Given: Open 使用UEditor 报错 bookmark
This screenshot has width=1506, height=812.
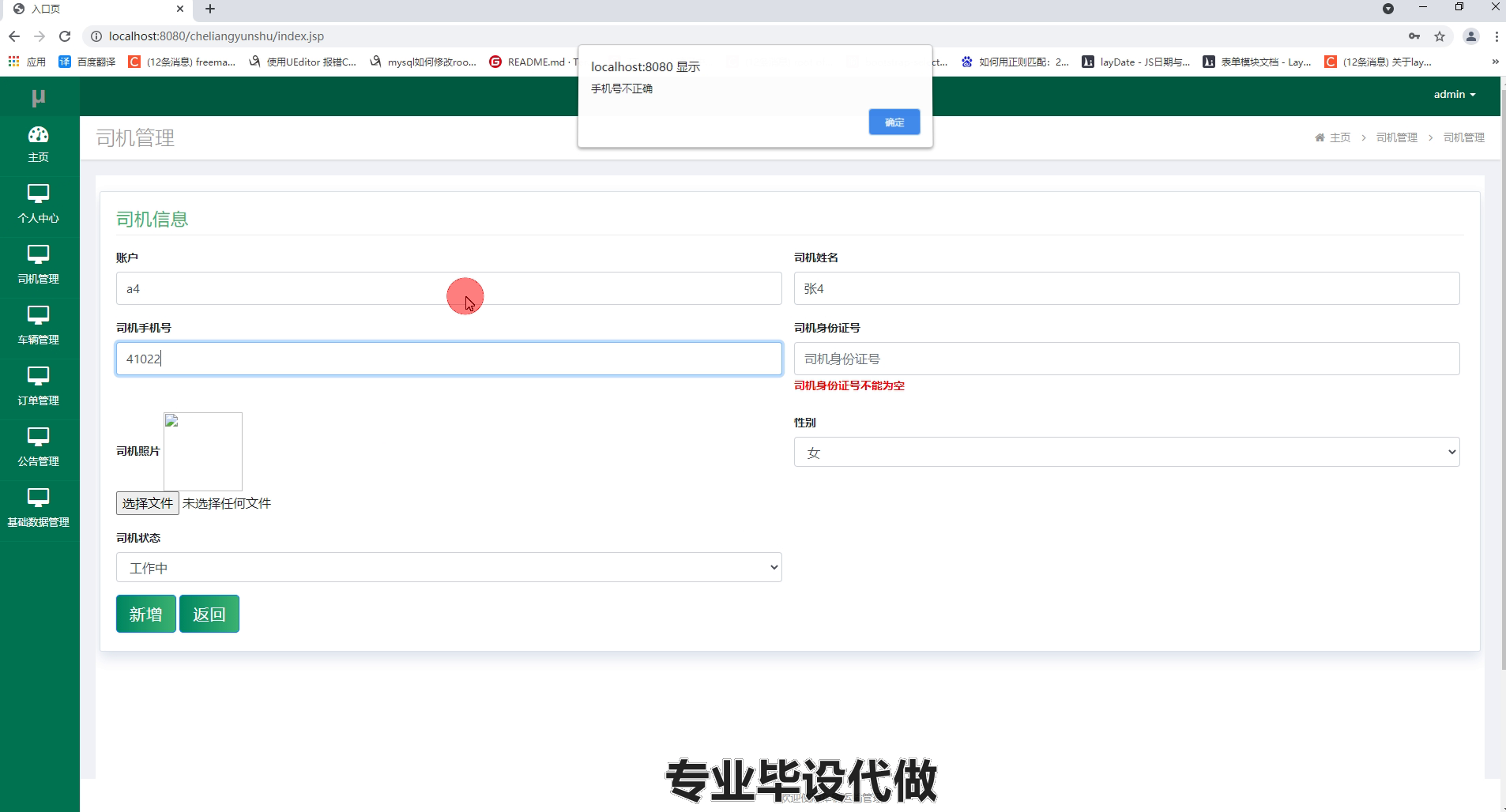Looking at the screenshot, I should (302, 62).
